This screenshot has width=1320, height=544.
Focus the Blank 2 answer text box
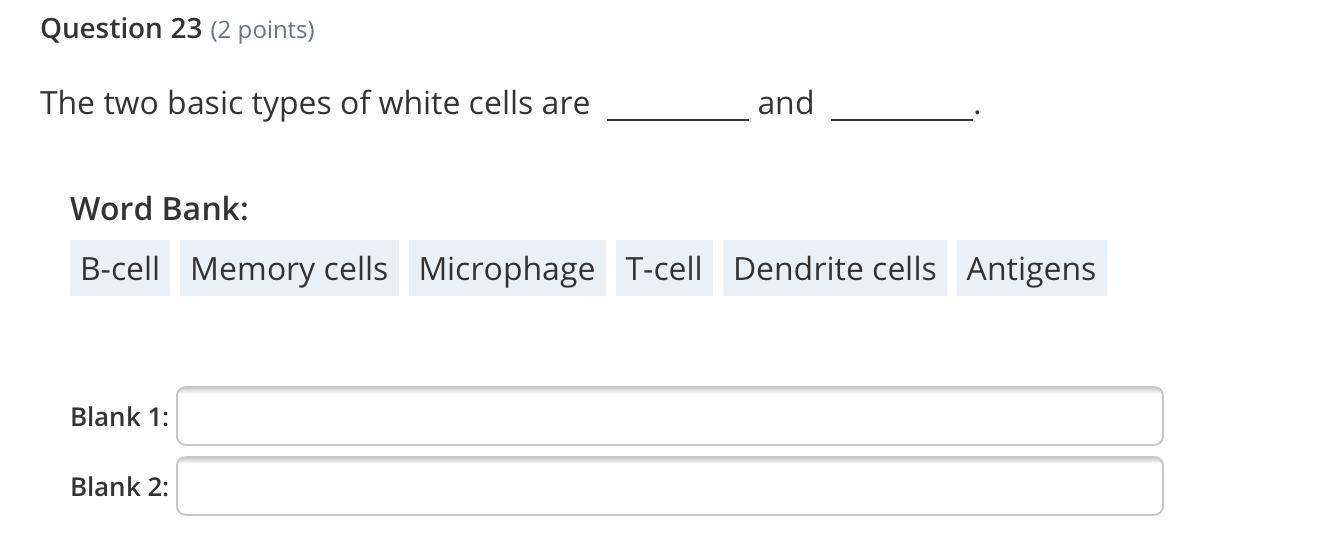tap(669, 486)
